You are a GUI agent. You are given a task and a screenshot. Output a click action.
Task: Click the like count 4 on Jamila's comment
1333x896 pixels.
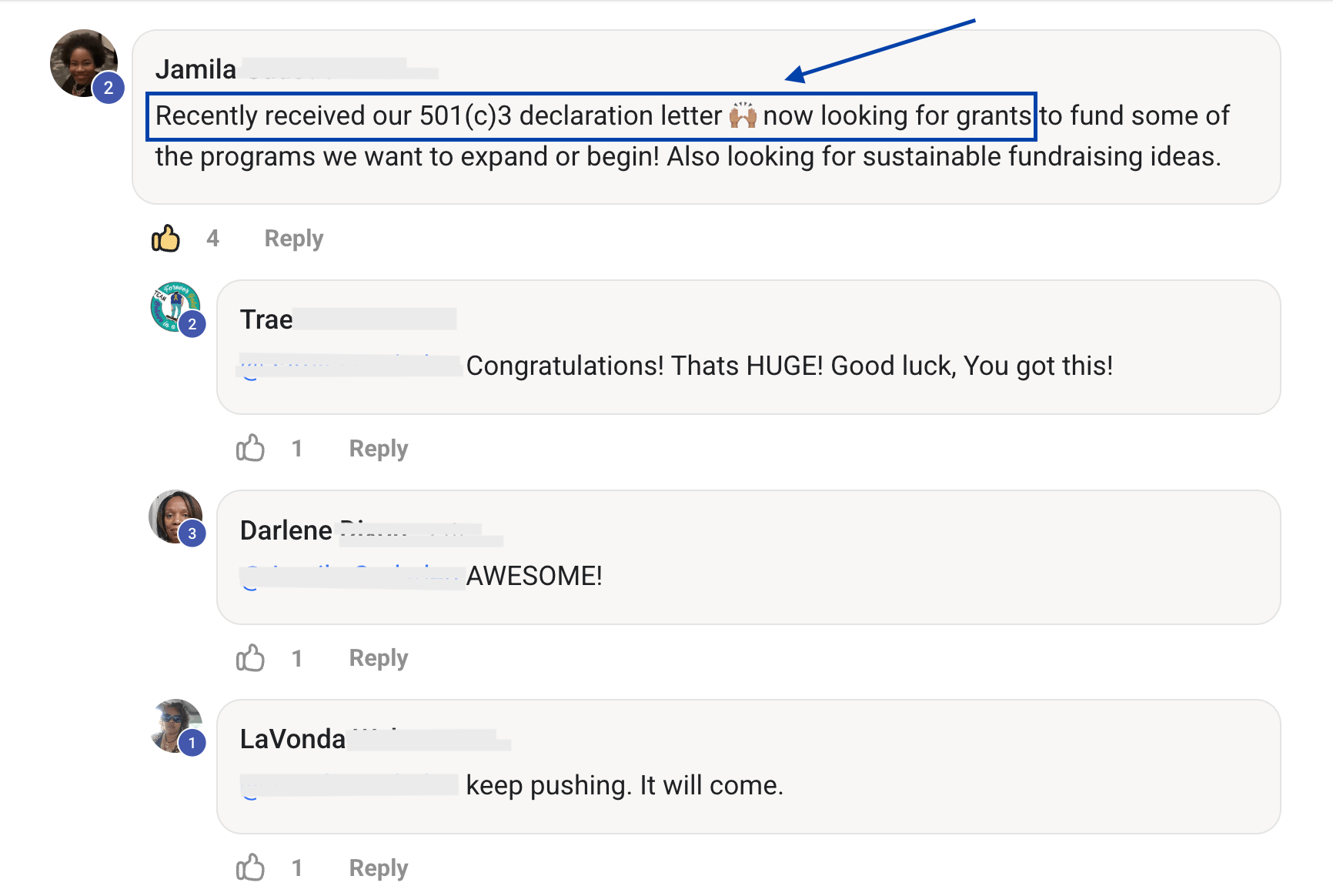[x=213, y=239]
